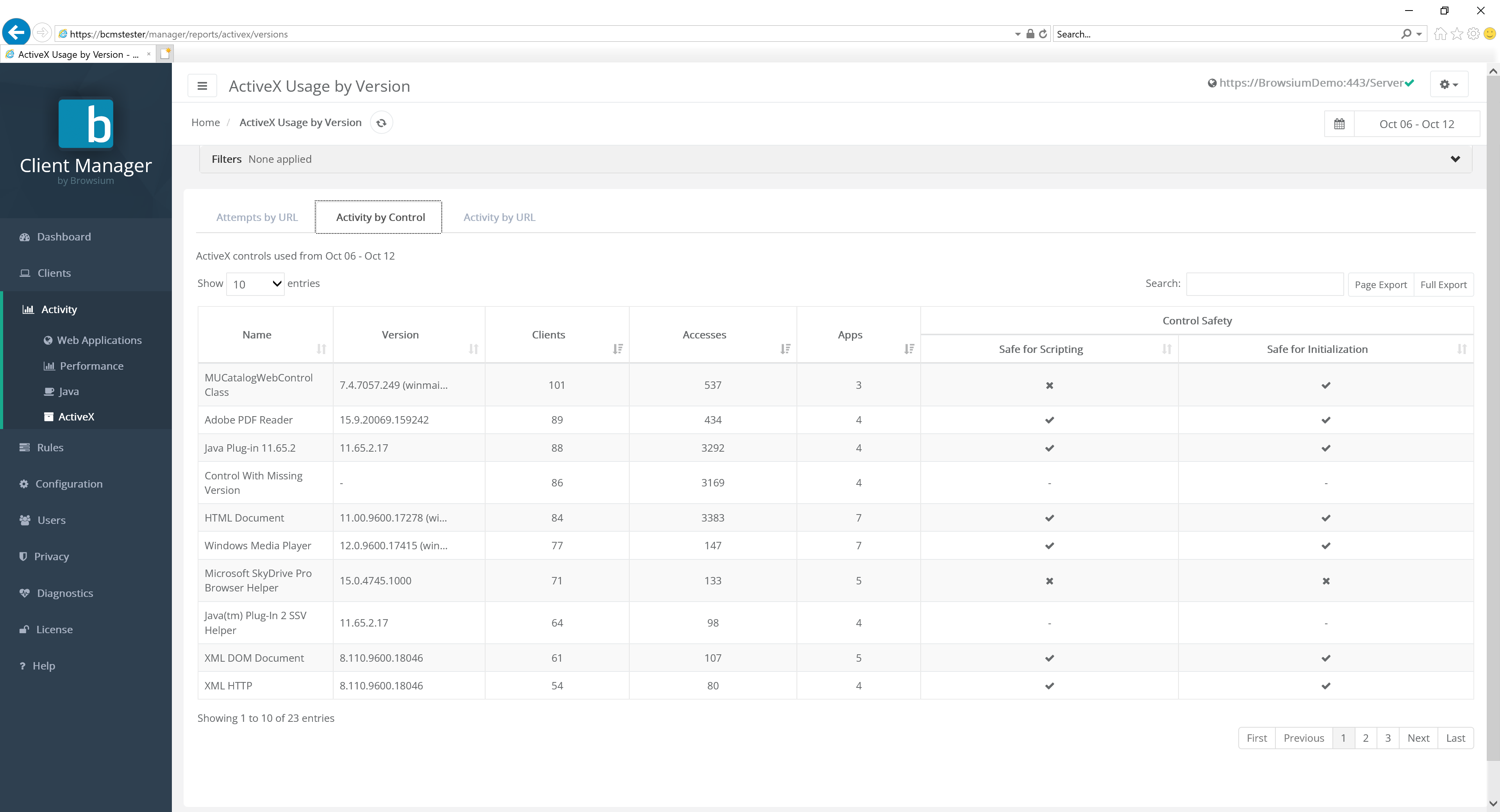The height and width of the screenshot is (812, 1500).
Task: Select the Performance activity icon
Action: (x=50, y=365)
